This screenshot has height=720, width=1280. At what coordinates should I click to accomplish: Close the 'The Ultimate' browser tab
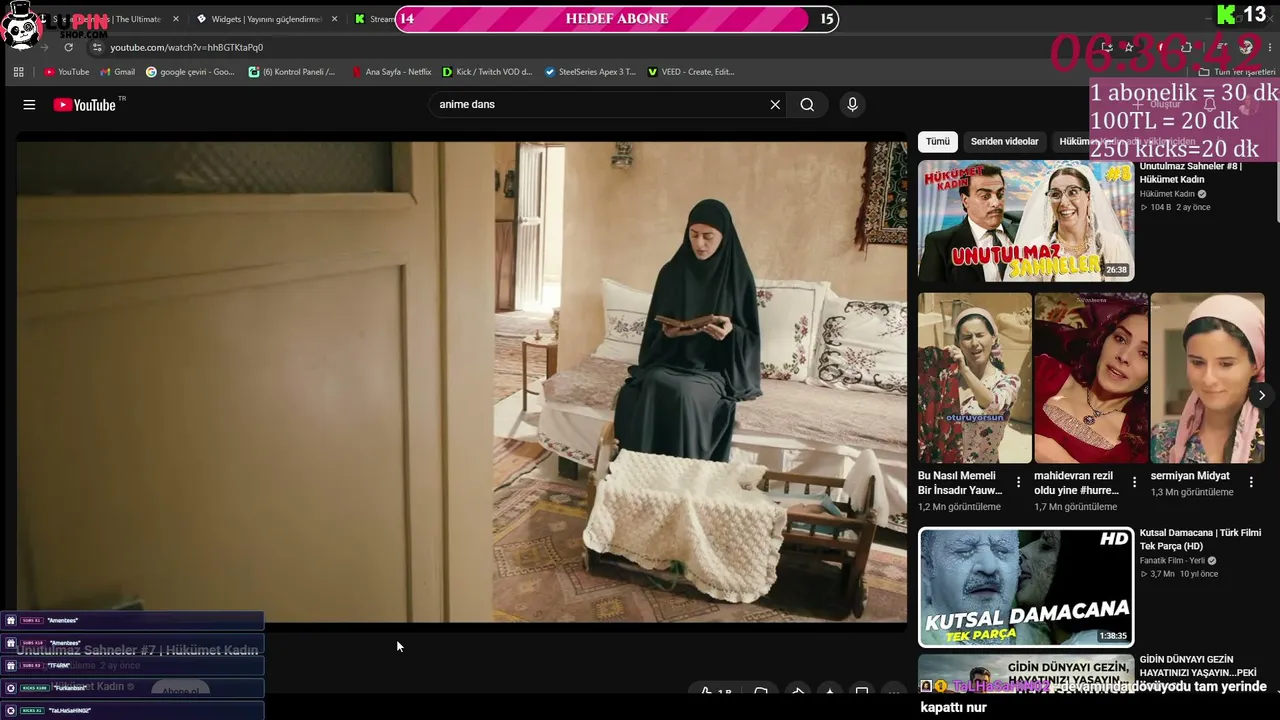coord(176,19)
